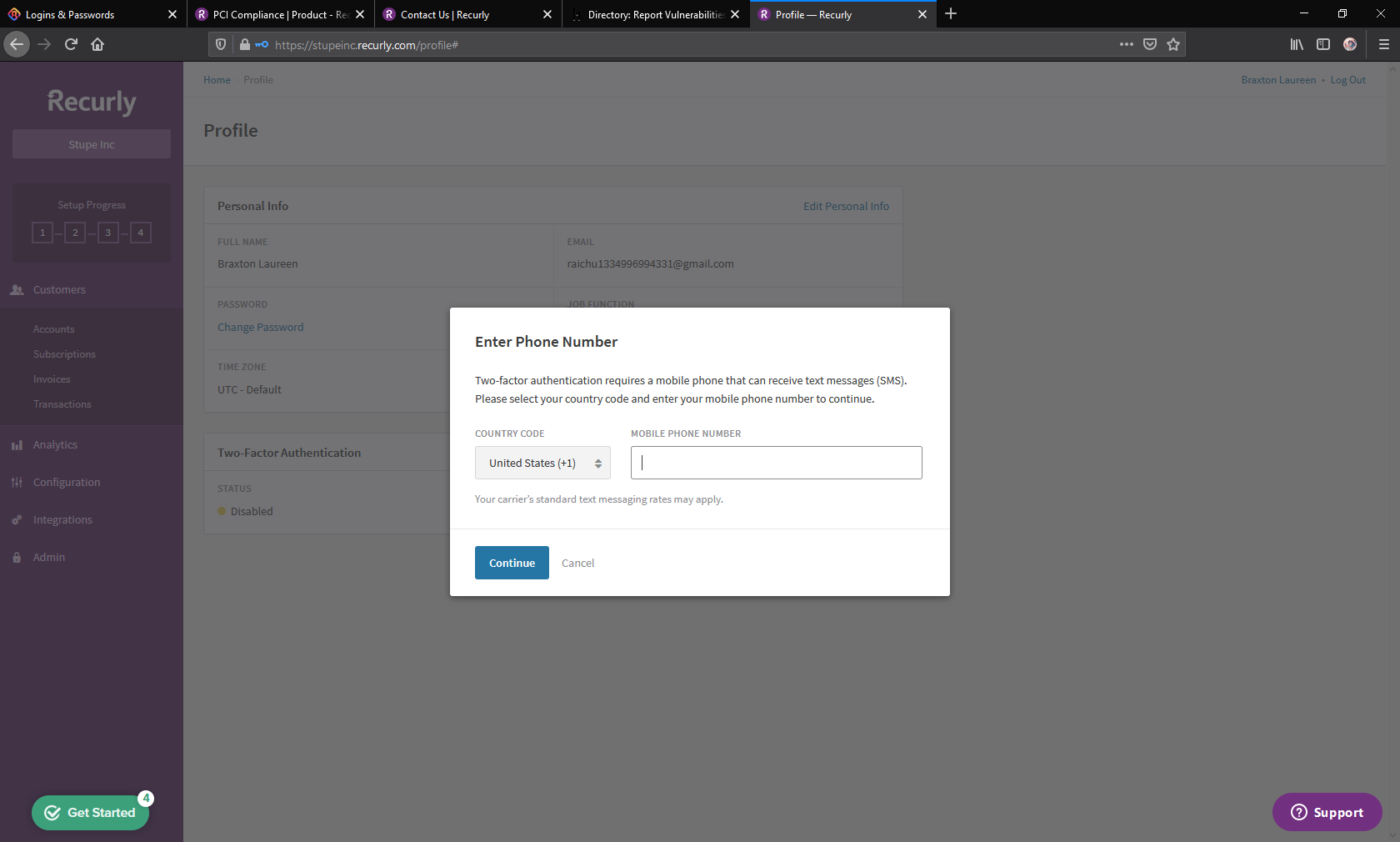Click the site security padlock icon

[x=244, y=44]
